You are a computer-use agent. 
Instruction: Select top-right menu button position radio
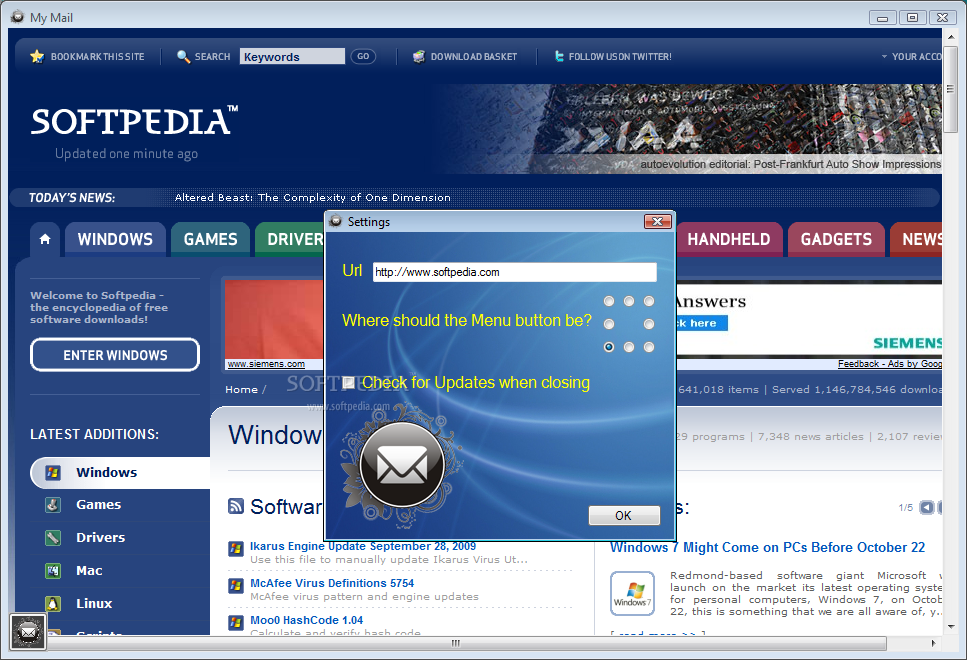649,301
